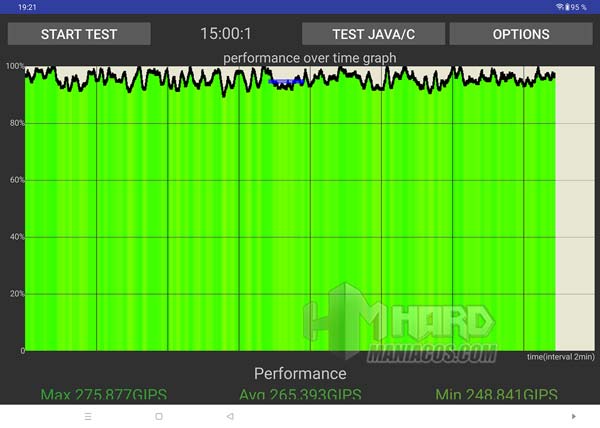The height and width of the screenshot is (428, 600).
Task: Click the 20% label on graph axis
Action: click(x=15, y=294)
